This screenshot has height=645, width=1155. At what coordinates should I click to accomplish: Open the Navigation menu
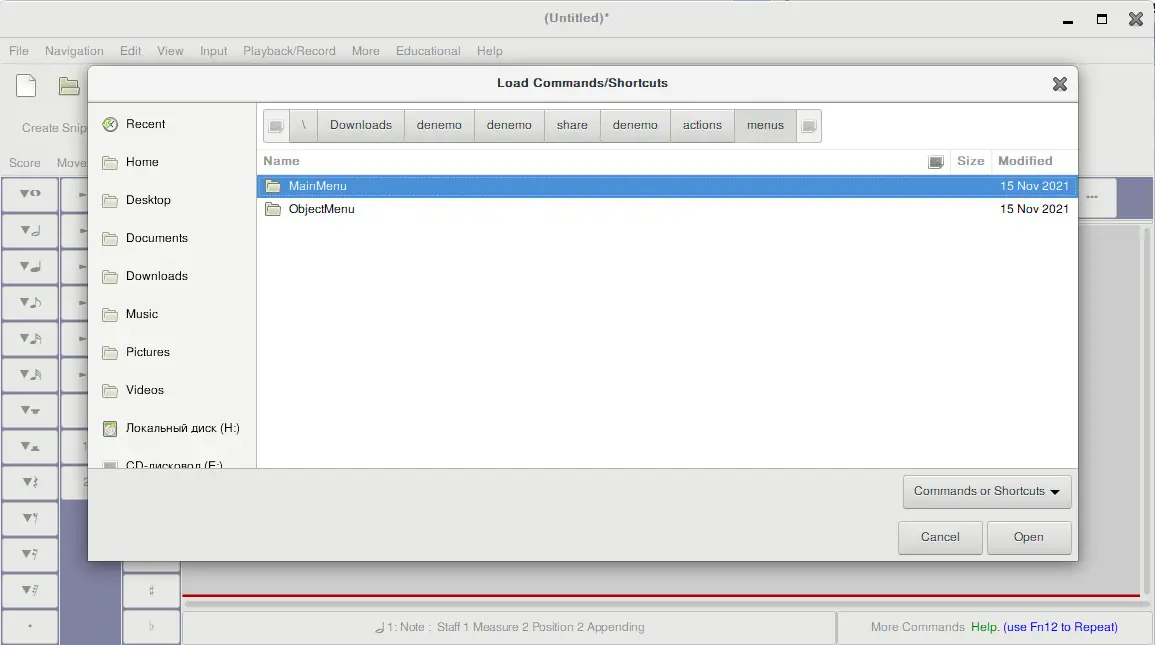[x=74, y=51]
